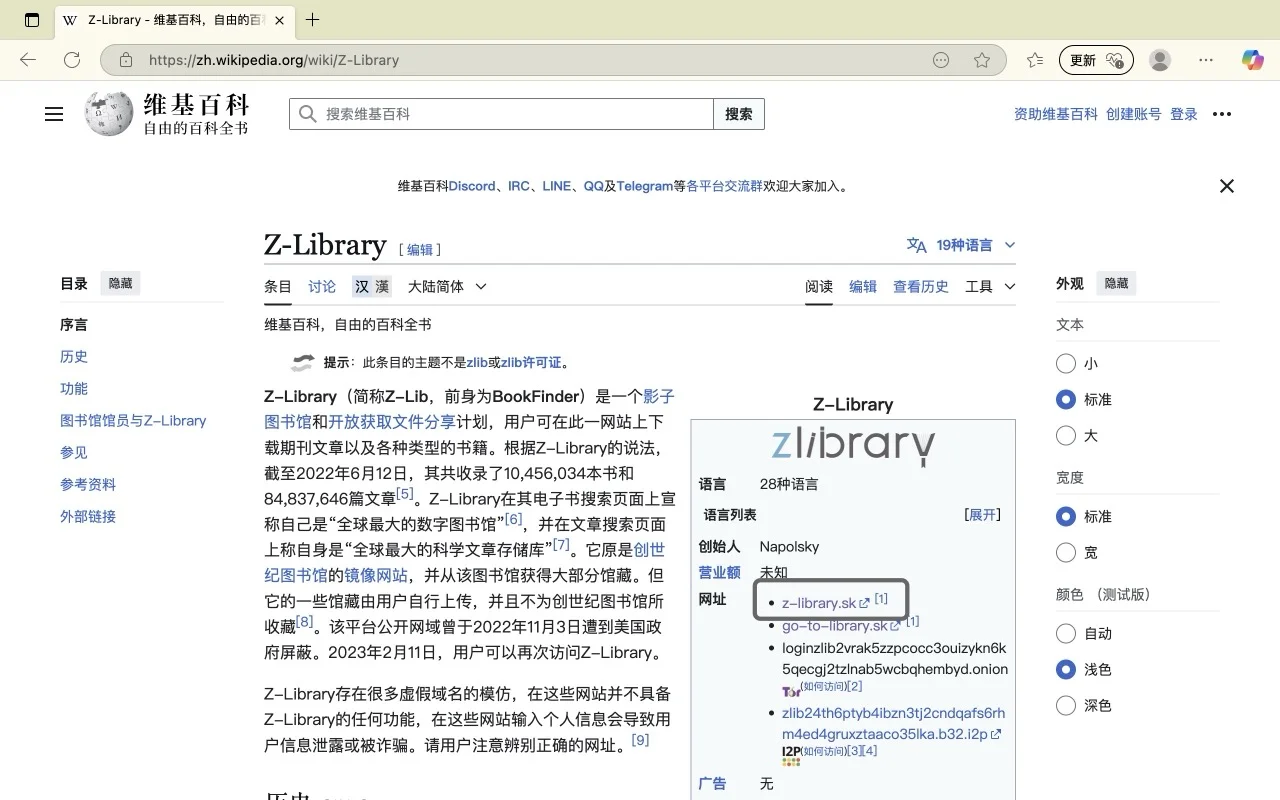
Task: Open the z-library.sk website link
Action: tap(826, 603)
